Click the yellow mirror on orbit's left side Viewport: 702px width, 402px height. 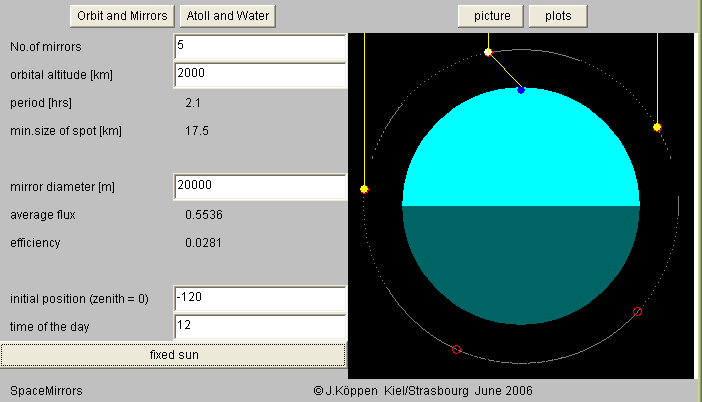tap(364, 188)
